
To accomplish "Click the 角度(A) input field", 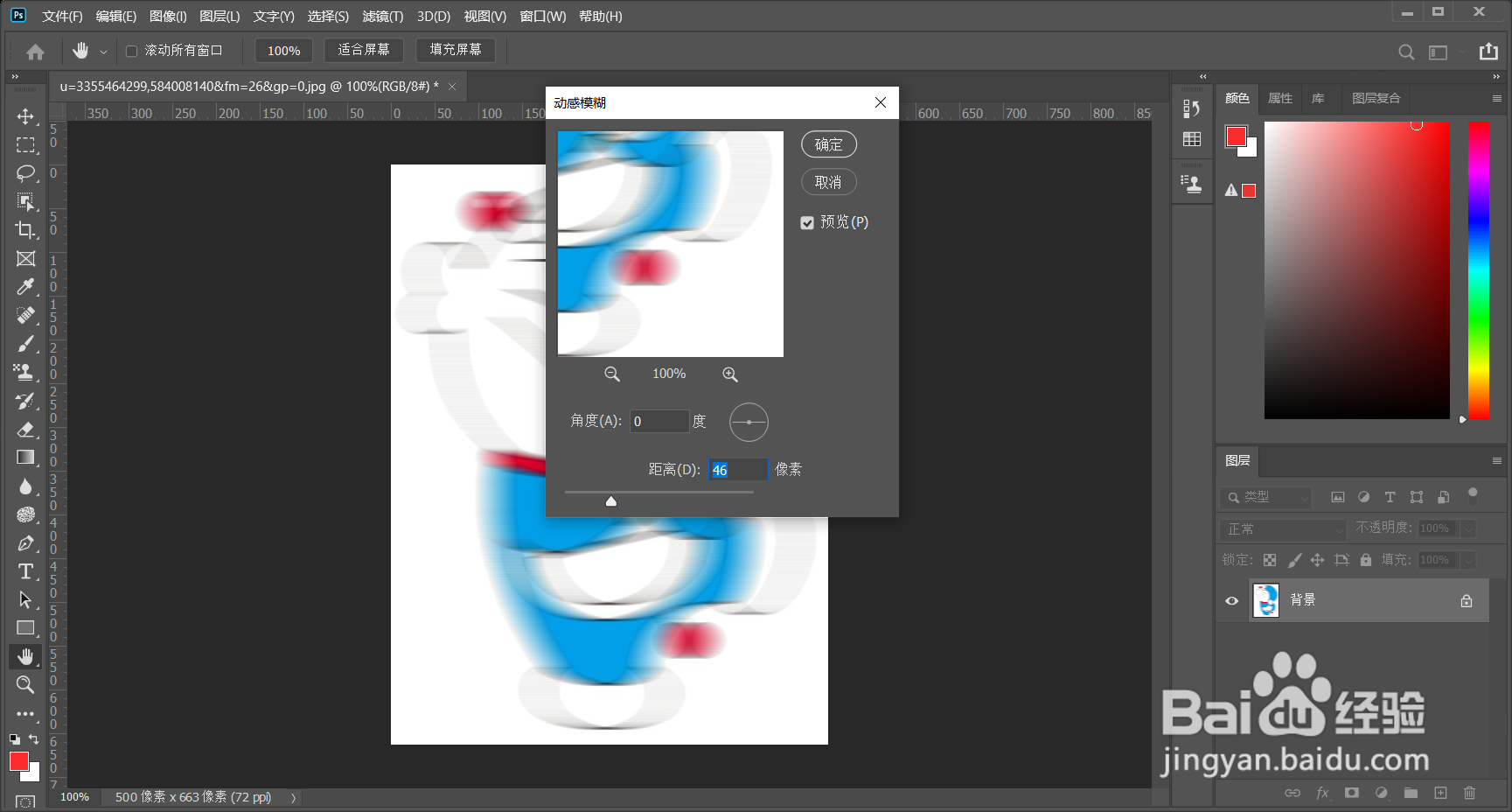I will [659, 421].
